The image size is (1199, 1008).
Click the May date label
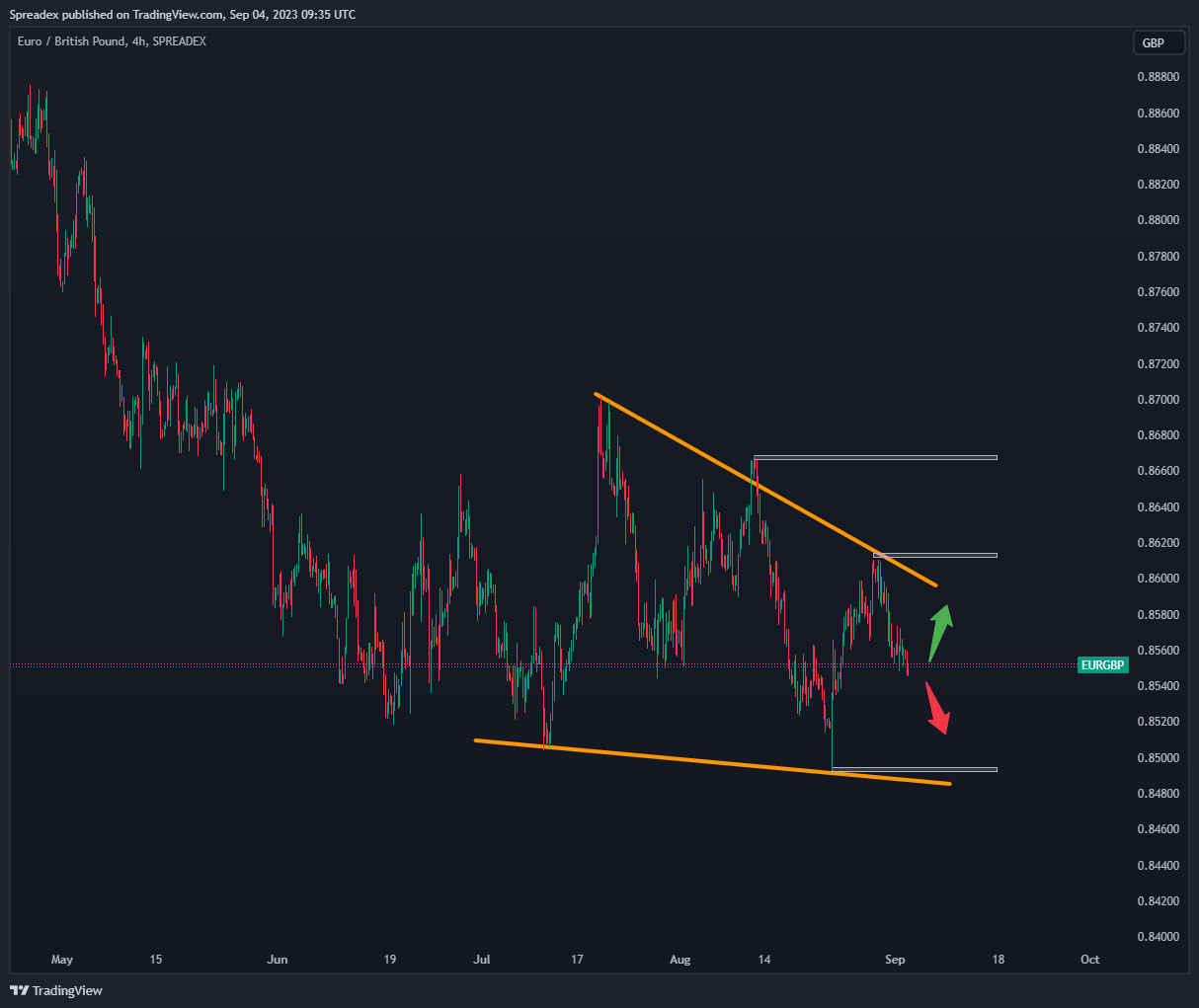point(62,960)
